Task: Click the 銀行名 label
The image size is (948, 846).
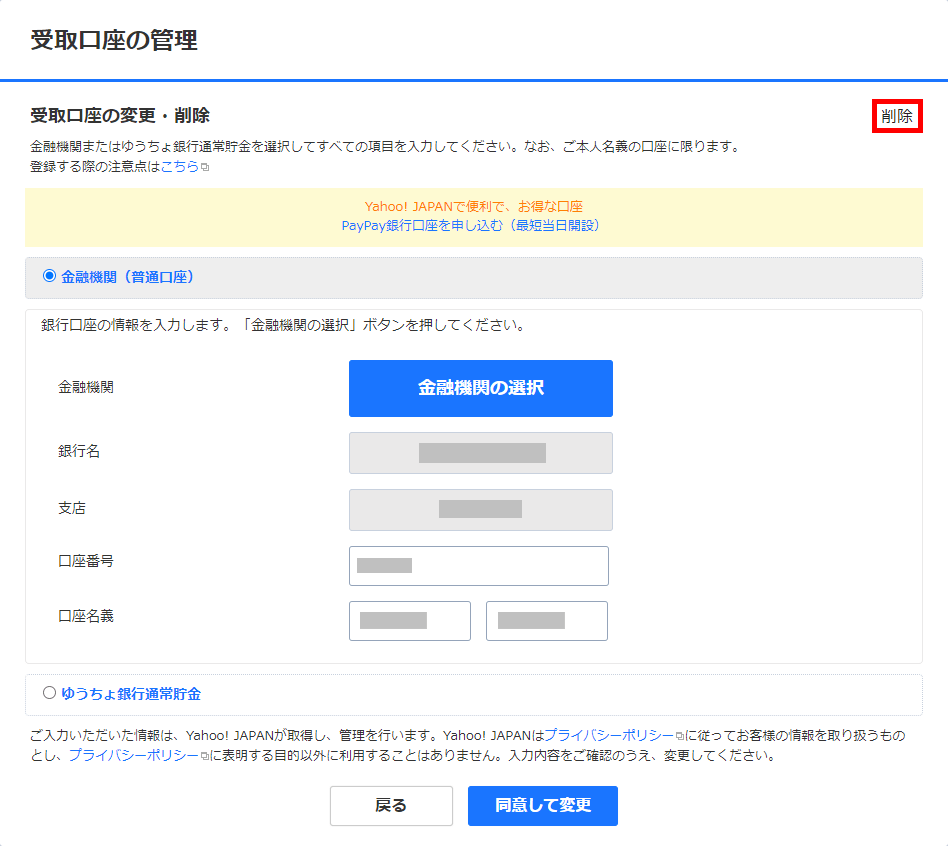Action: (x=79, y=451)
